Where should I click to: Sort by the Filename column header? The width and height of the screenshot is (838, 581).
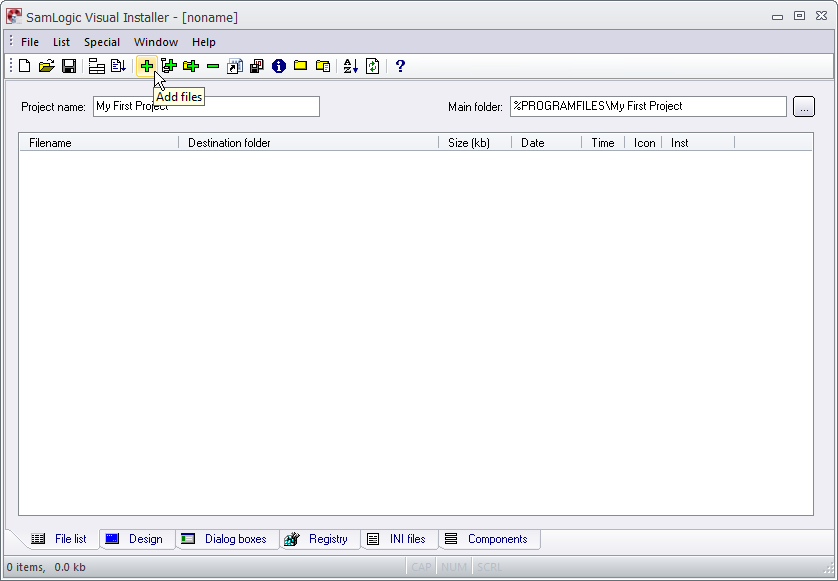[99, 143]
